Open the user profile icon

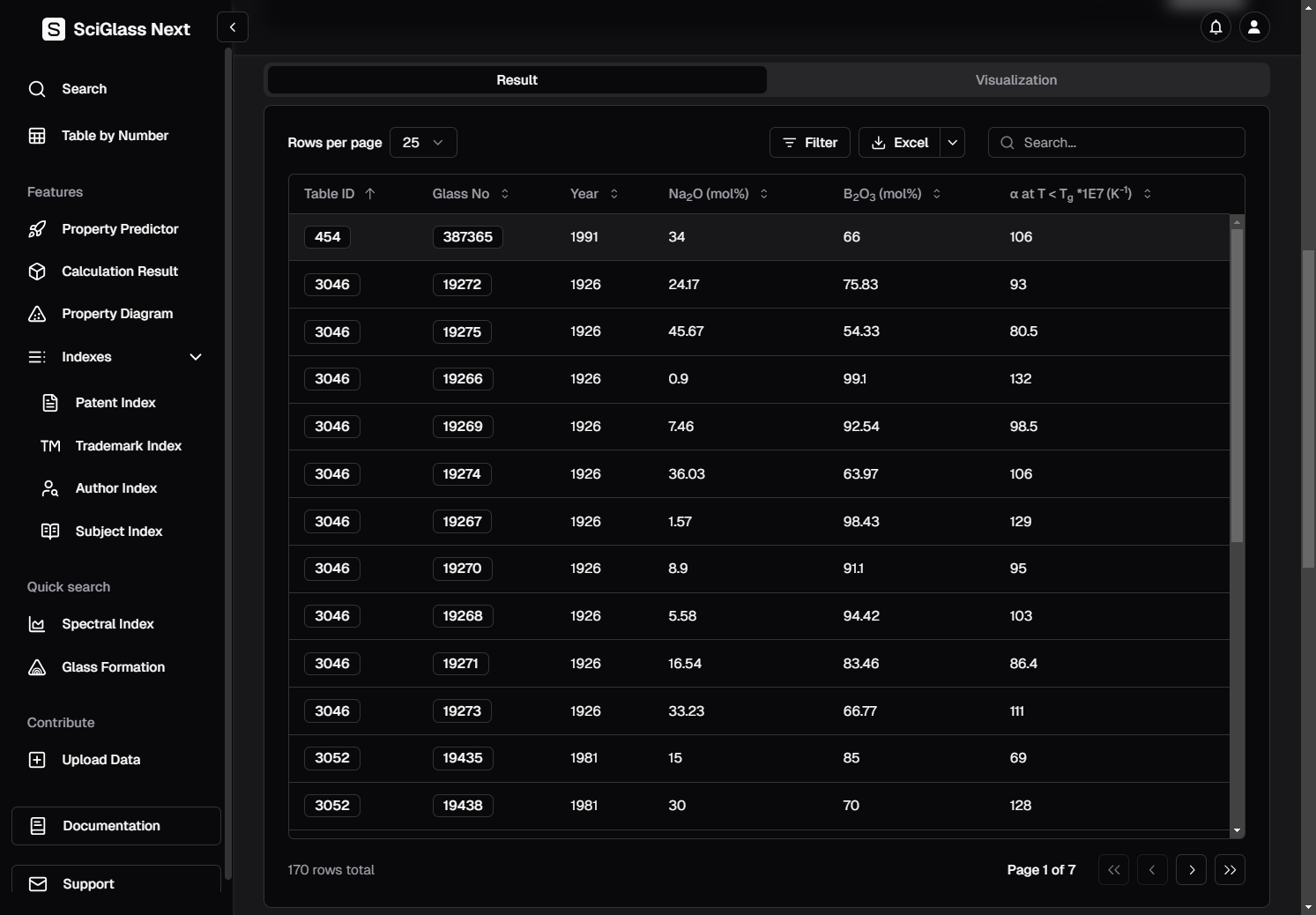pyautogui.click(x=1254, y=27)
